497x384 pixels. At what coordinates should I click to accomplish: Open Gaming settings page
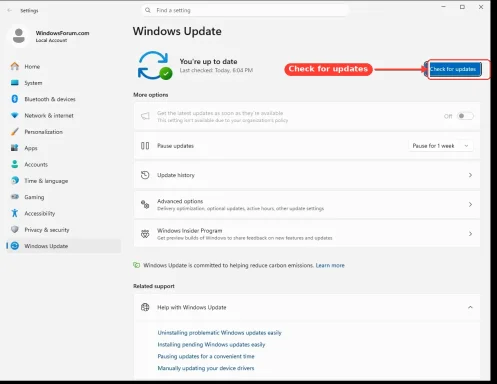point(63,197)
